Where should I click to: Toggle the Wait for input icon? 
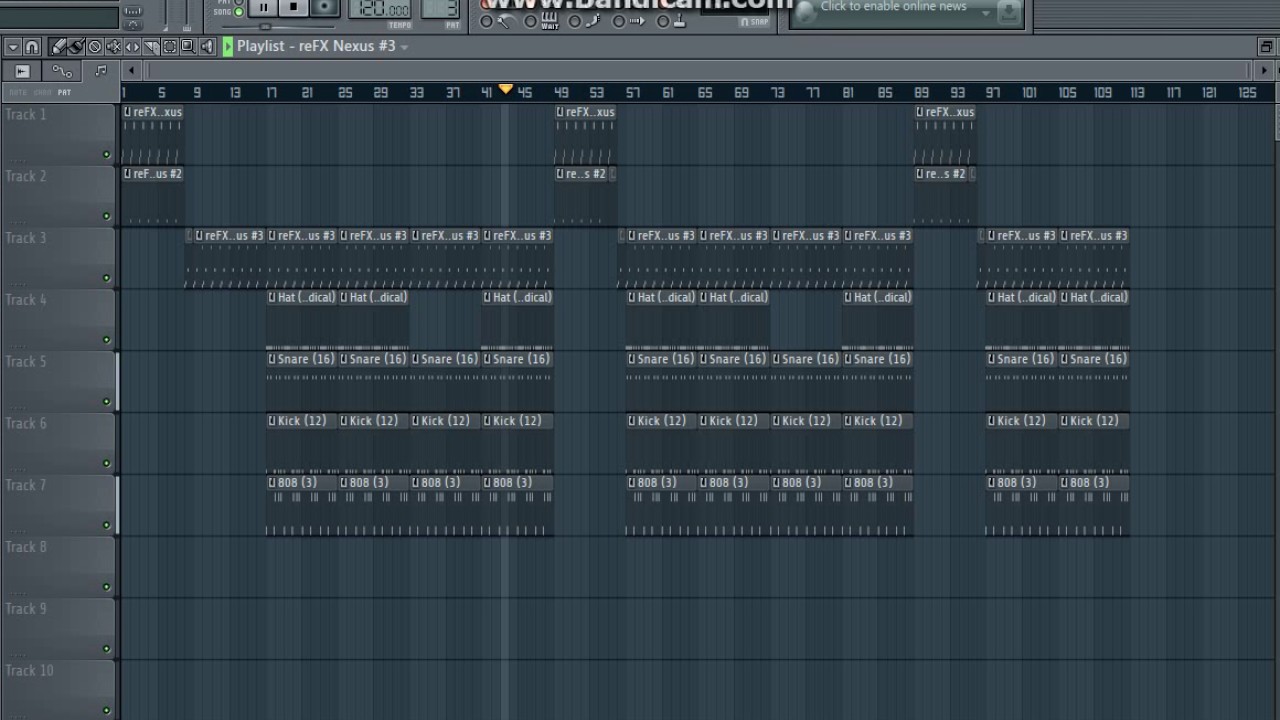(x=550, y=20)
